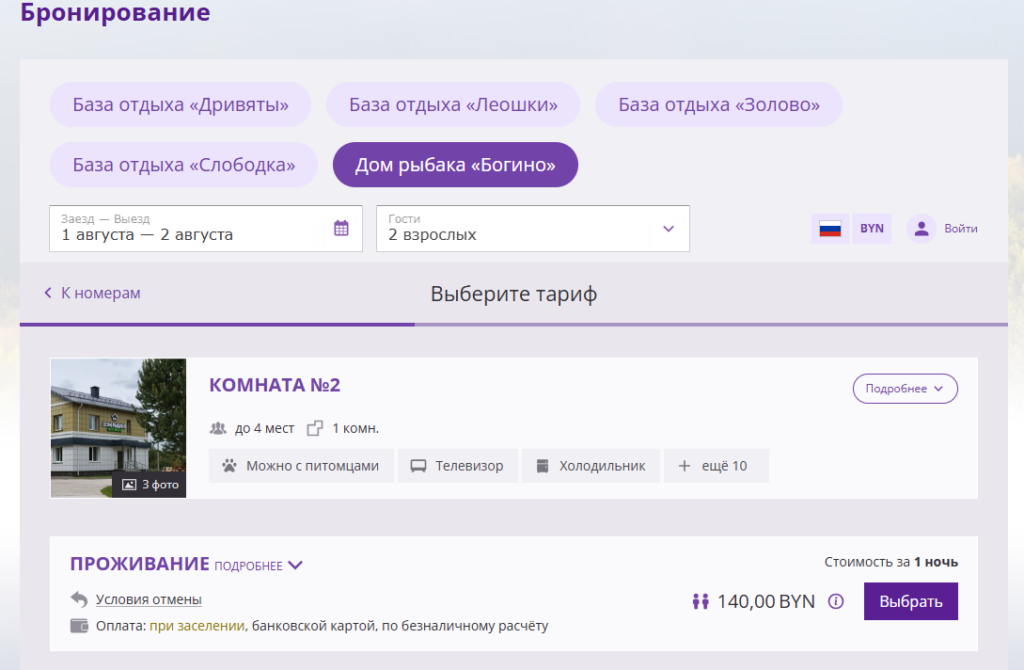Click the refrigerator amenity icon
The height and width of the screenshot is (670, 1024).
[x=542, y=466]
